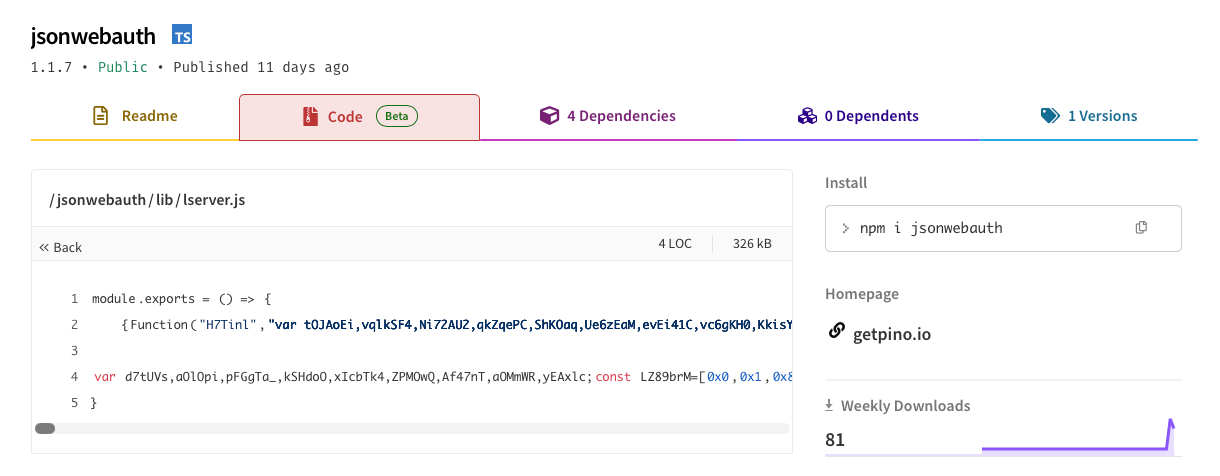Open the Readme tab
Viewport: 1220px width, 476px height.
click(135, 116)
